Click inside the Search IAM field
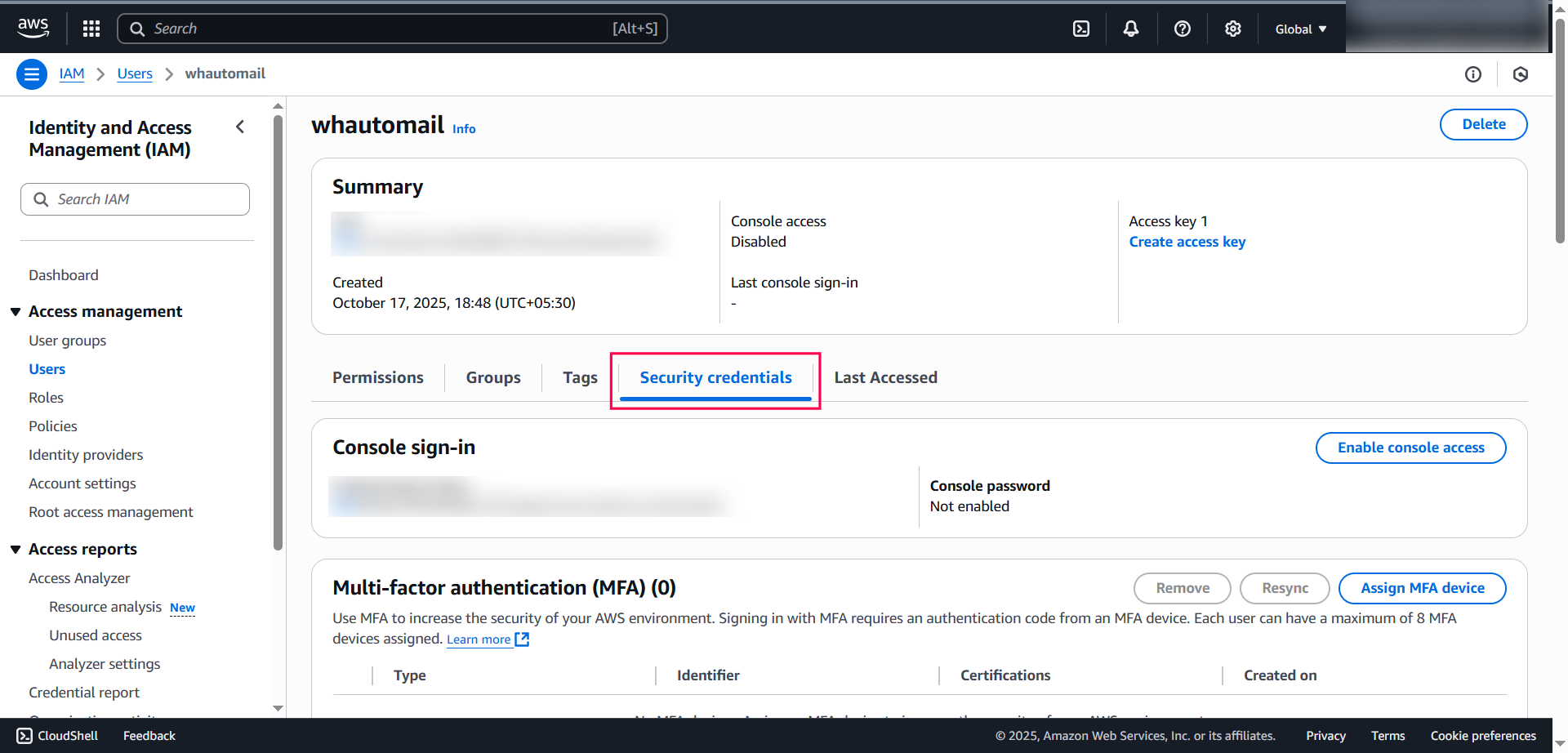The image size is (1568, 753). (135, 198)
